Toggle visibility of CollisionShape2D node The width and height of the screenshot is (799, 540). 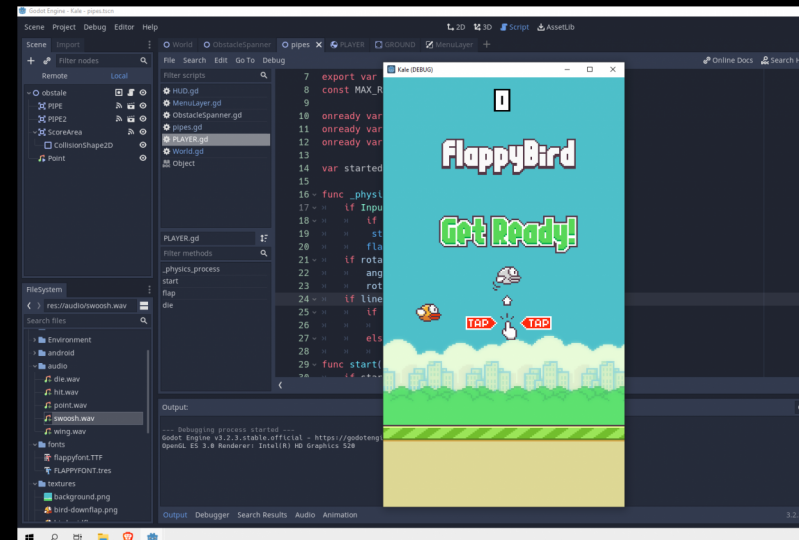(143, 145)
